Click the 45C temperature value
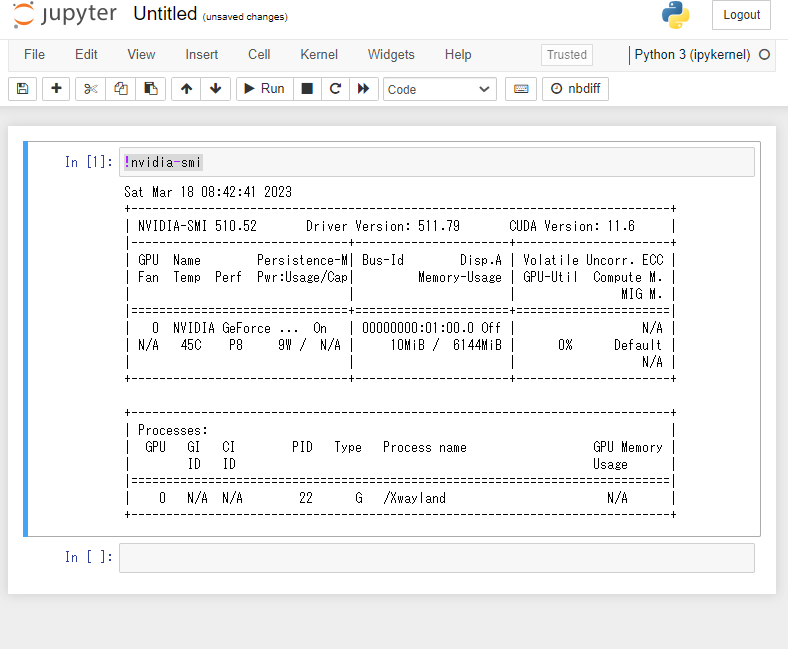 pos(191,345)
